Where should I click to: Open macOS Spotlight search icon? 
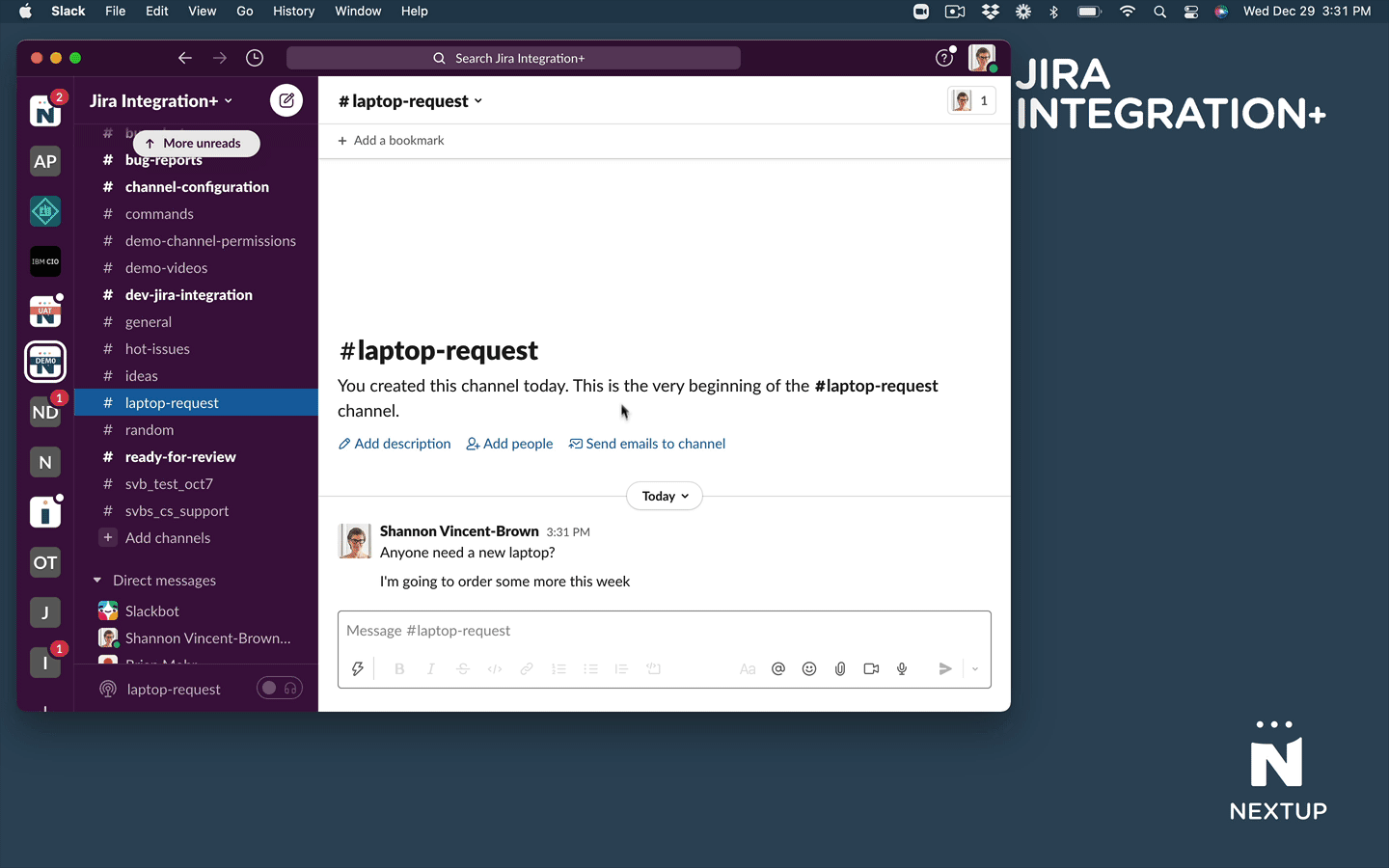(x=1159, y=12)
